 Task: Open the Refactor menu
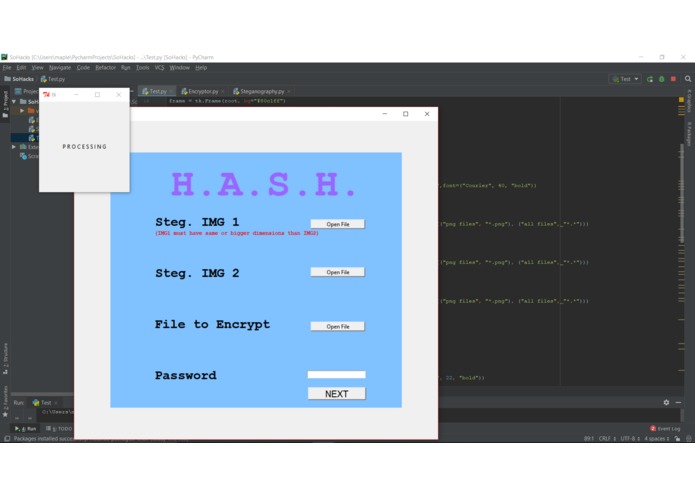(x=105, y=68)
